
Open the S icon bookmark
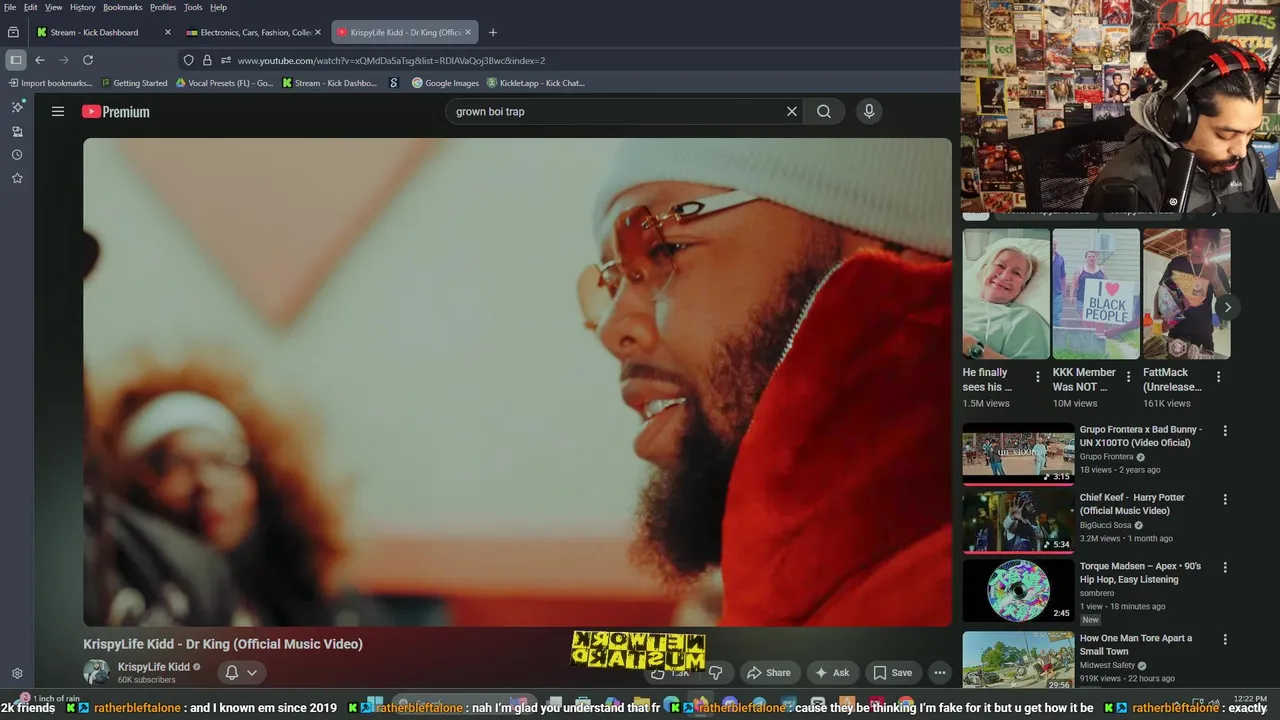(x=394, y=83)
